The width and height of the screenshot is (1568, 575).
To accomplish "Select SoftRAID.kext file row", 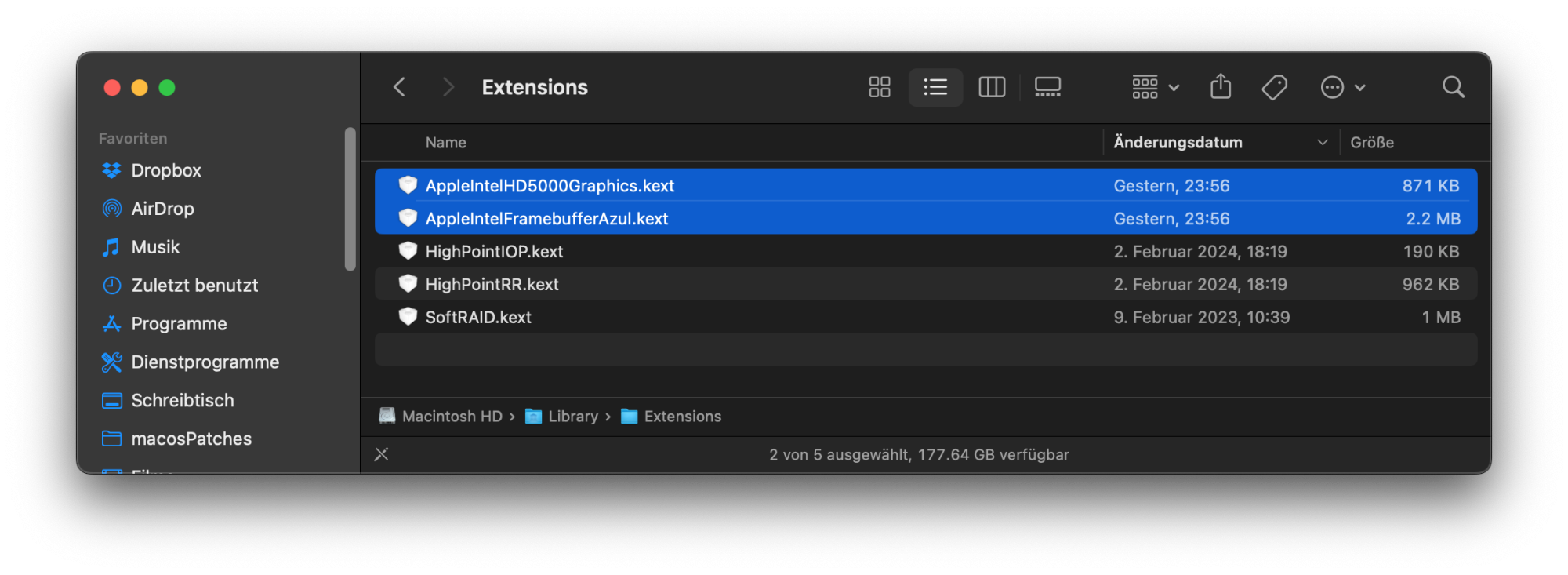I will (926, 318).
